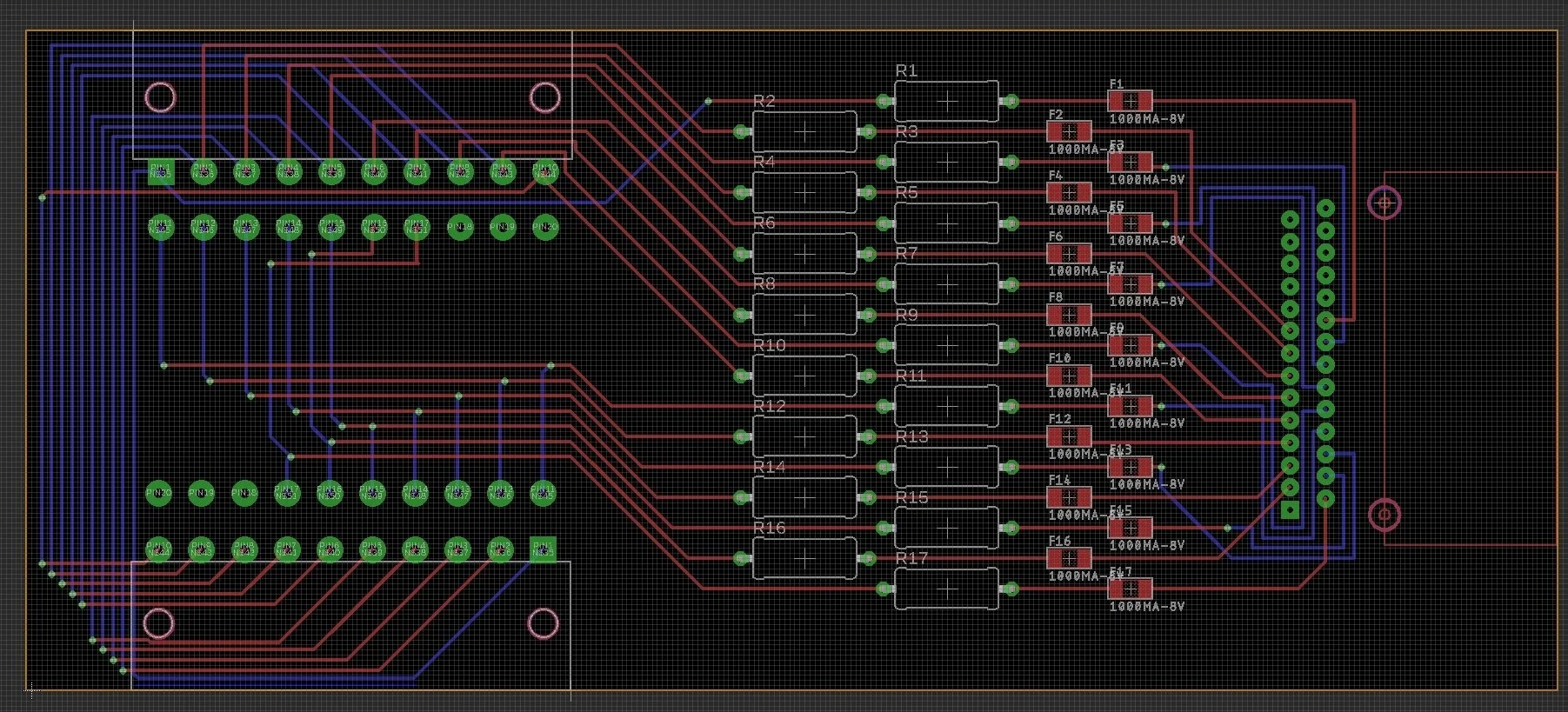
Task: Pick the R4 resistor footprint
Action: pos(804,192)
